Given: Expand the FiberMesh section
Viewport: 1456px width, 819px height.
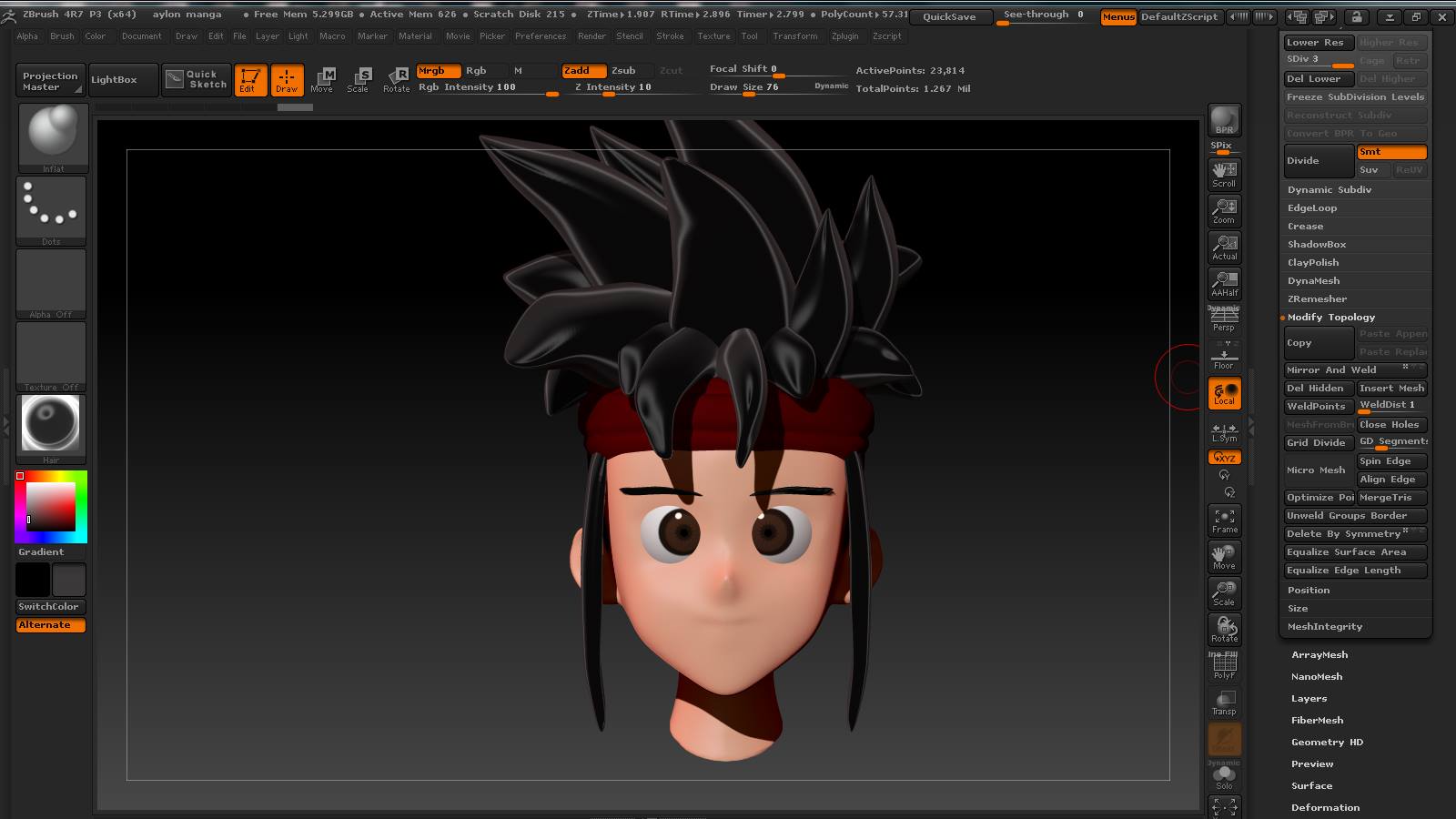Looking at the screenshot, I should tap(1317, 720).
